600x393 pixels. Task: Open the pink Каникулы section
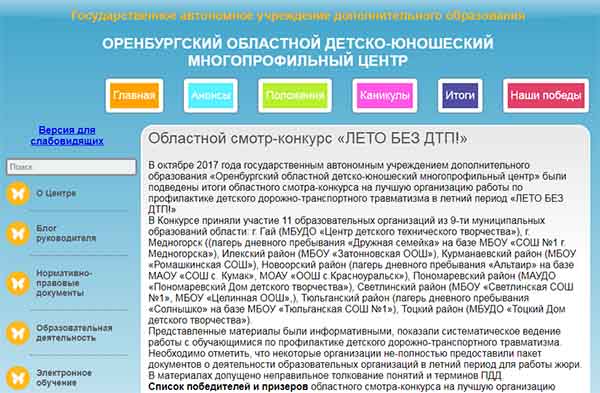click(x=385, y=96)
